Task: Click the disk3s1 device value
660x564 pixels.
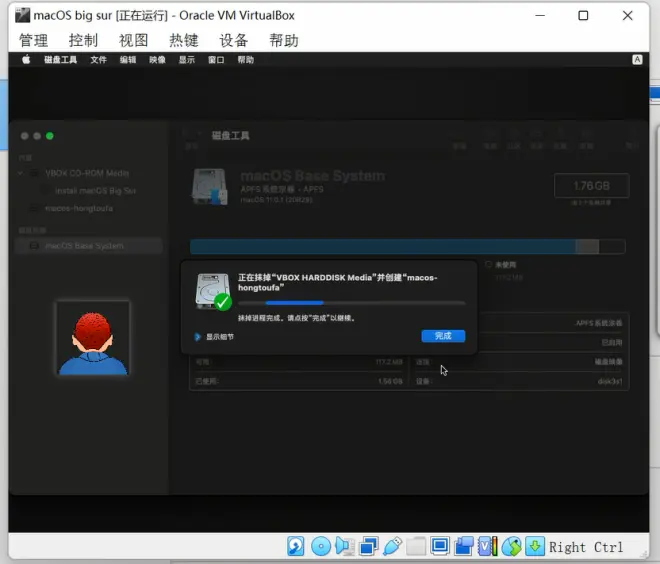Action: click(x=610, y=381)
